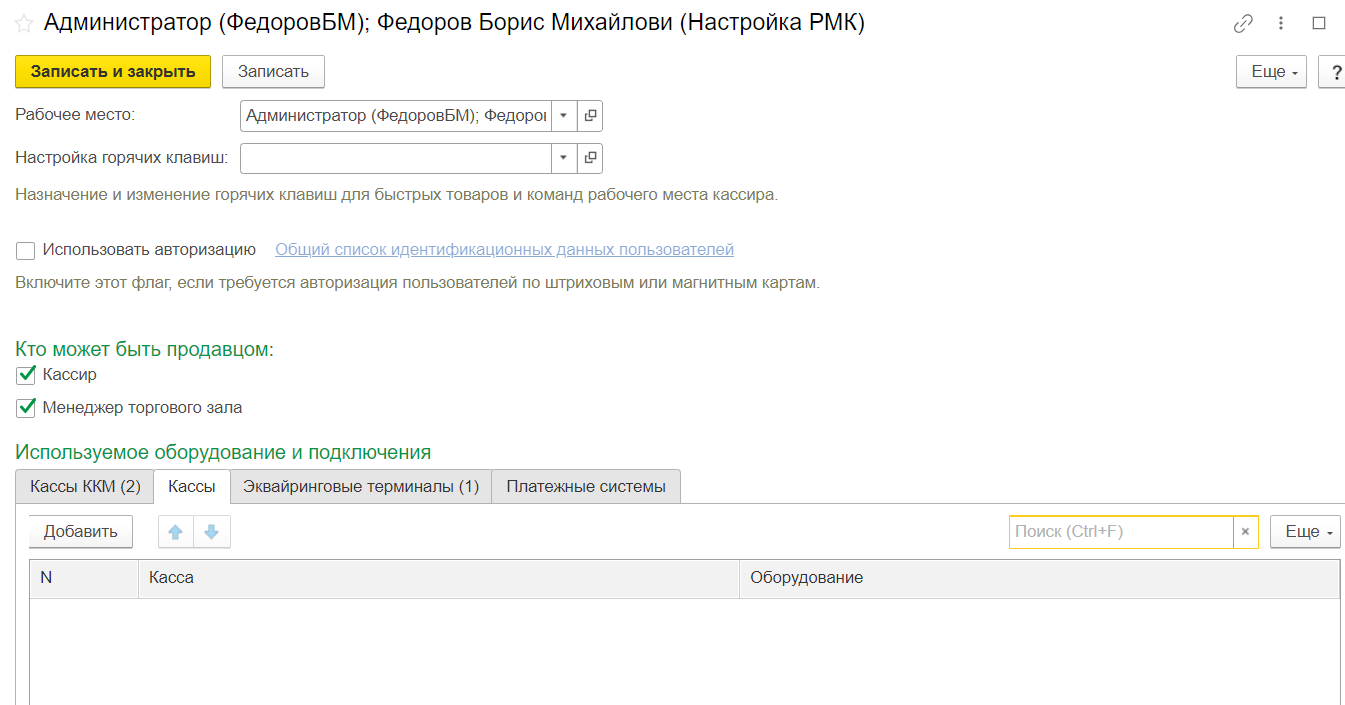The width and height of the screenshot is (1345, 705).
Task: Expand the Рабочее место dropdown arrow
Action: coord(563,116)
